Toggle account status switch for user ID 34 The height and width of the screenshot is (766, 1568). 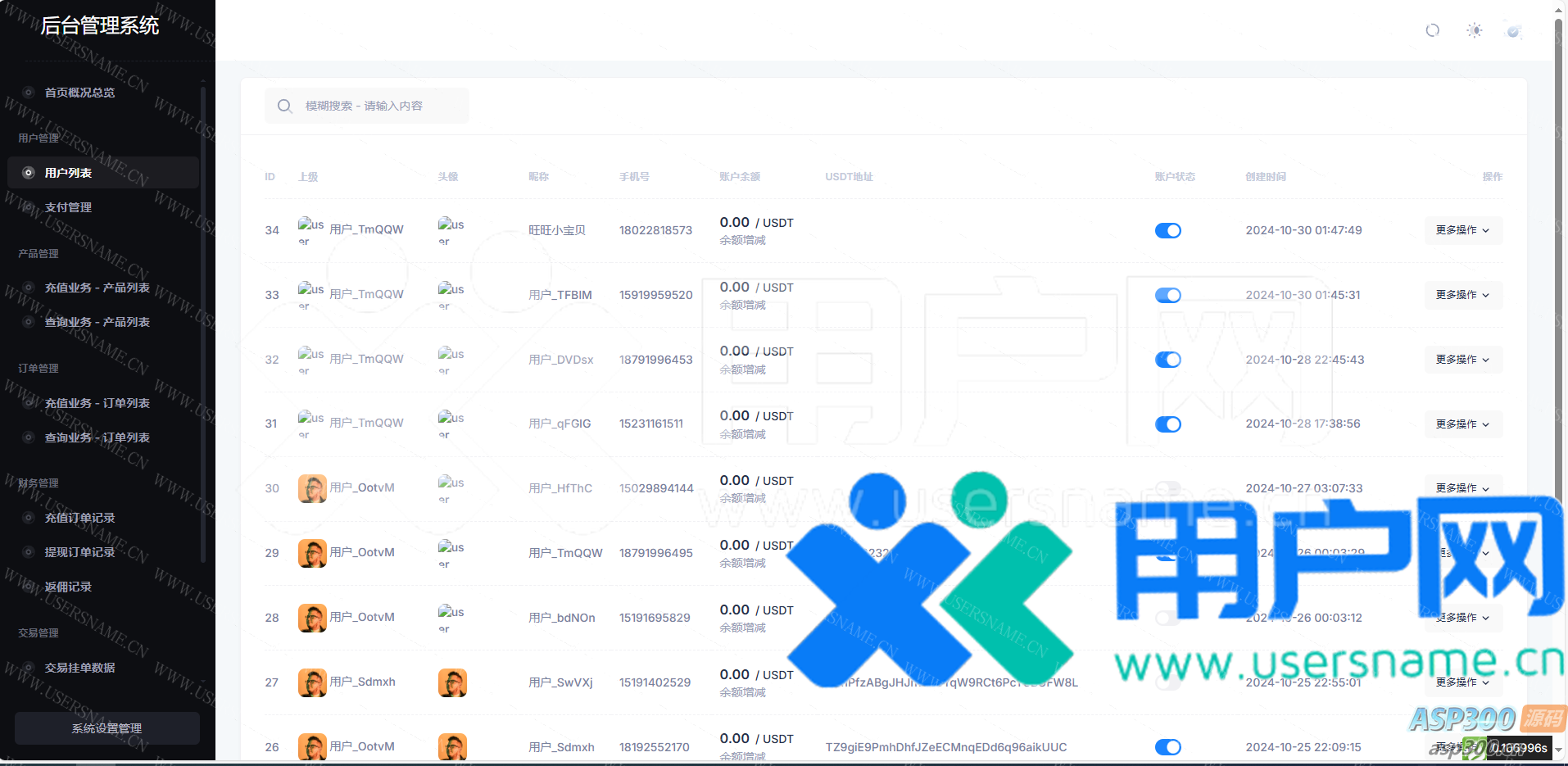(x=1167, y=230)
